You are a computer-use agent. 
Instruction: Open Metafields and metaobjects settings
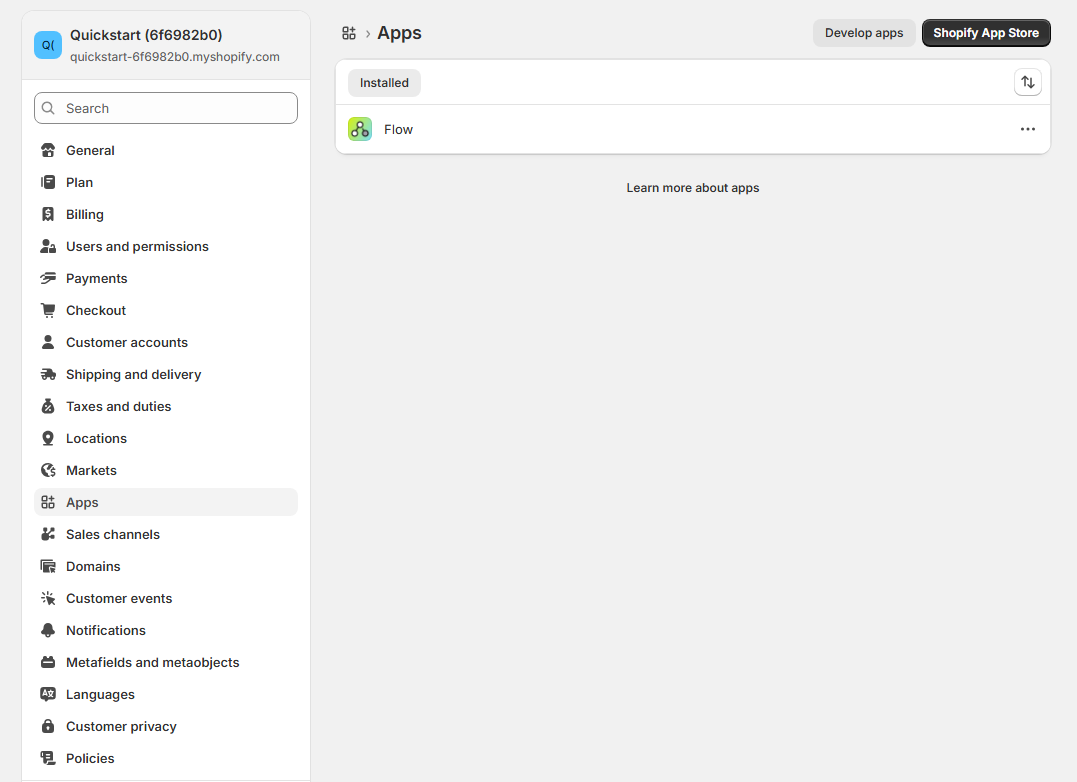tap(152, 662)
